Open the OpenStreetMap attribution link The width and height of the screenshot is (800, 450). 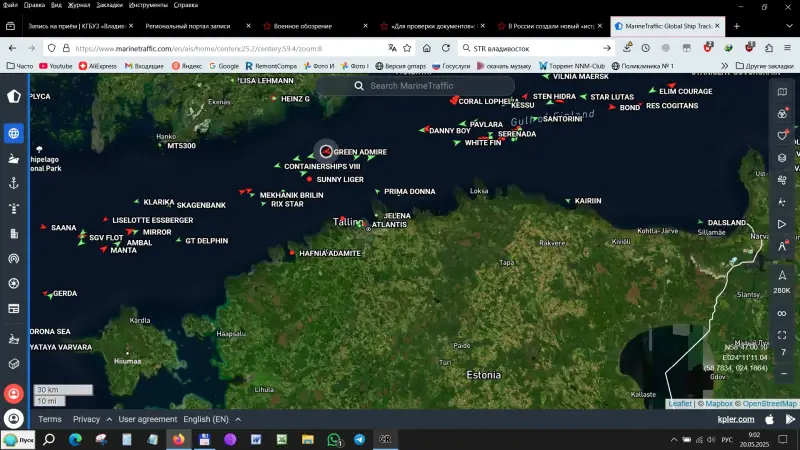coord(769,404)
